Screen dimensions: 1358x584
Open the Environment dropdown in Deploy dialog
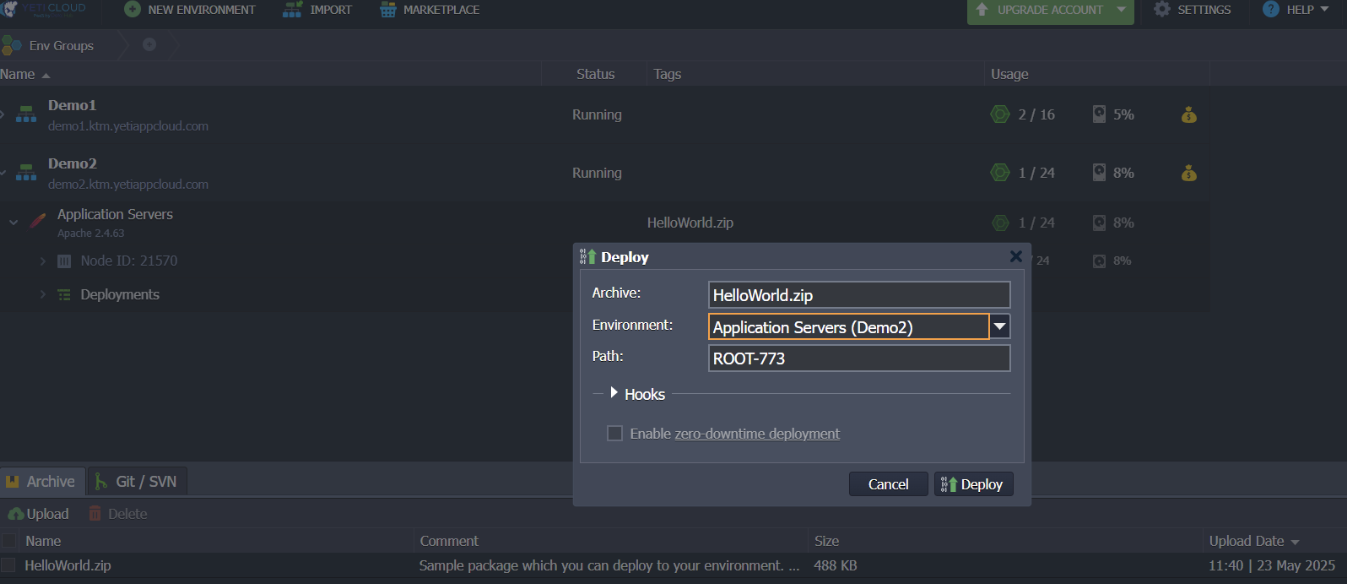999,326
